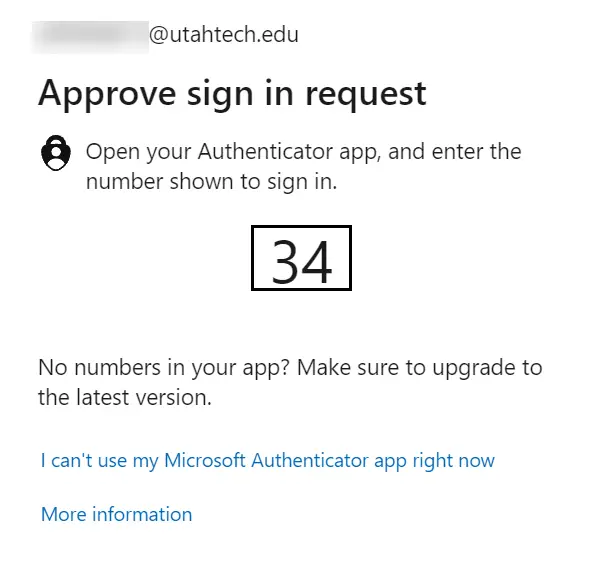Click "right now" at the end of the Authenticator link
Screen dimensions: 591x561
coord(453,461)
